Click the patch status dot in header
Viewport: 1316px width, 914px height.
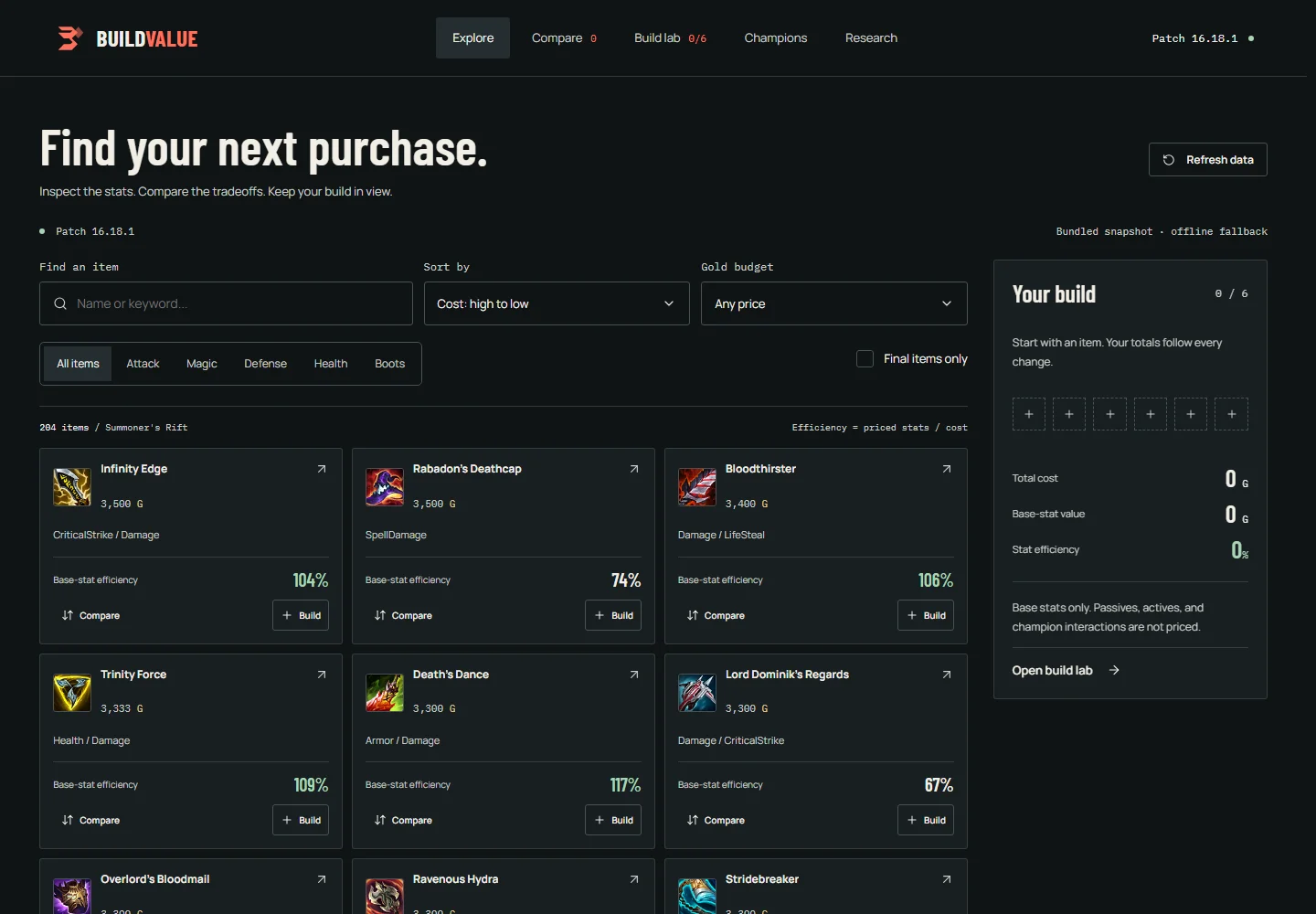[1251, 38]
